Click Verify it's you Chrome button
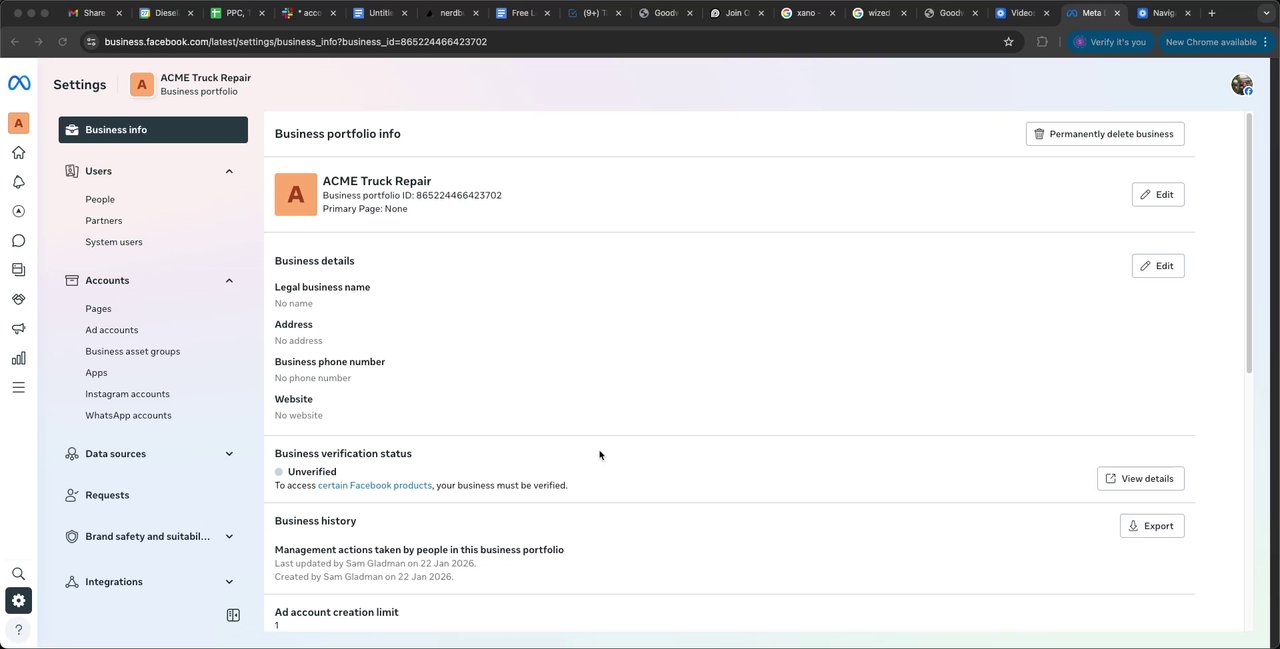 tap(1110, 42)
